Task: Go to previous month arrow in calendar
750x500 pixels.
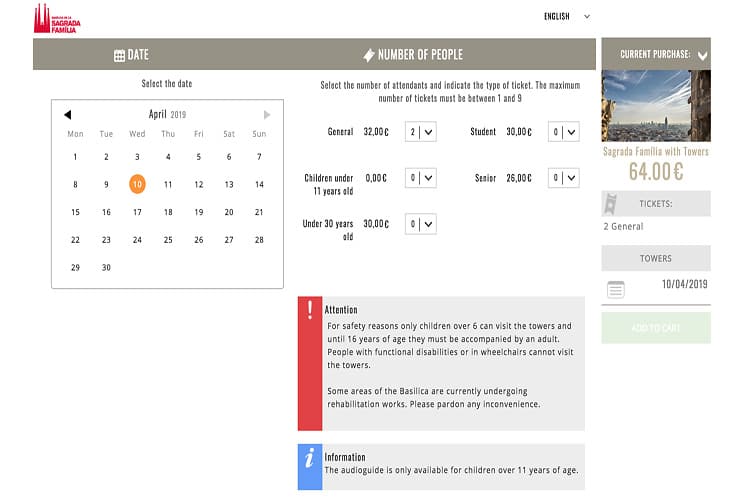Action: pos(67,114)
